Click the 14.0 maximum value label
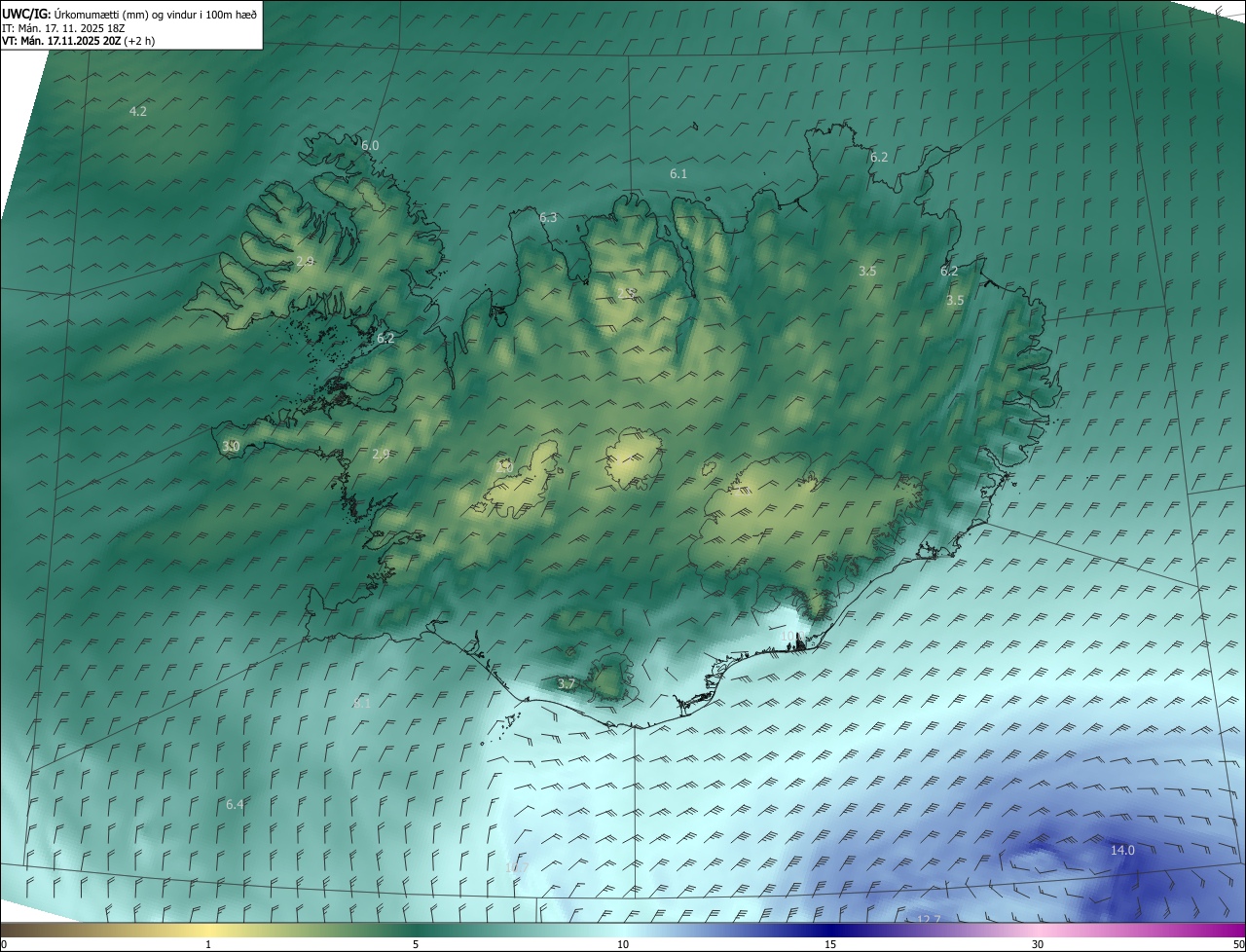Screen dimensions: 1246x952 (x=1122, y=851)
